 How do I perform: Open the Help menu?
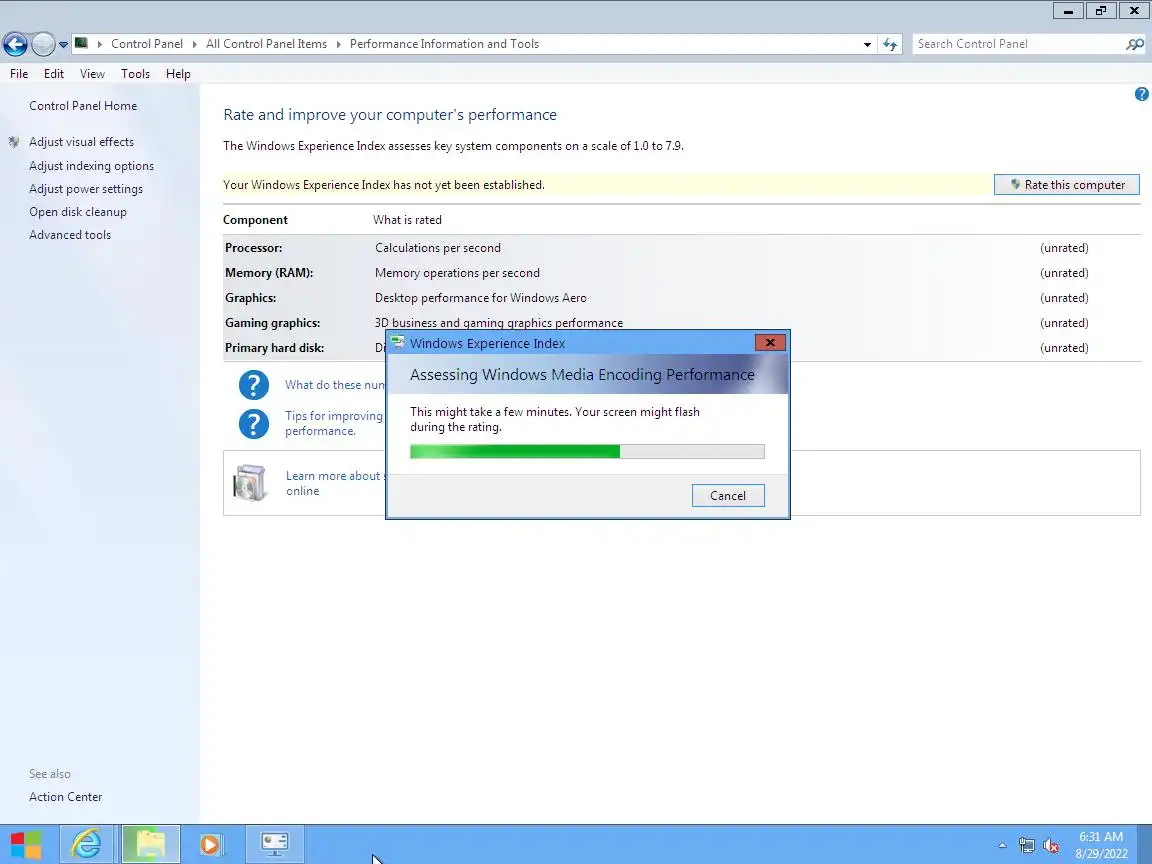(x=178, y=73)
